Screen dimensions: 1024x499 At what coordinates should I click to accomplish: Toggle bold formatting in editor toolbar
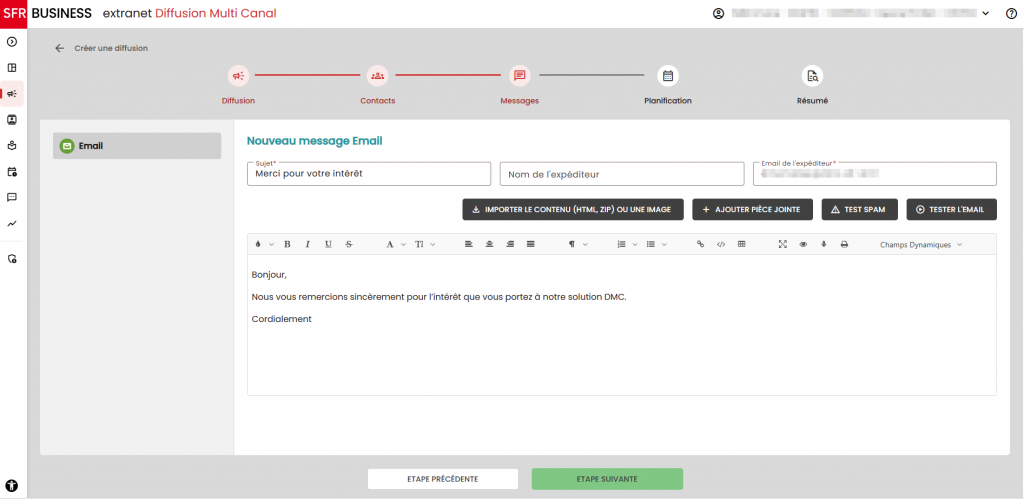click(x=287, y=244)
